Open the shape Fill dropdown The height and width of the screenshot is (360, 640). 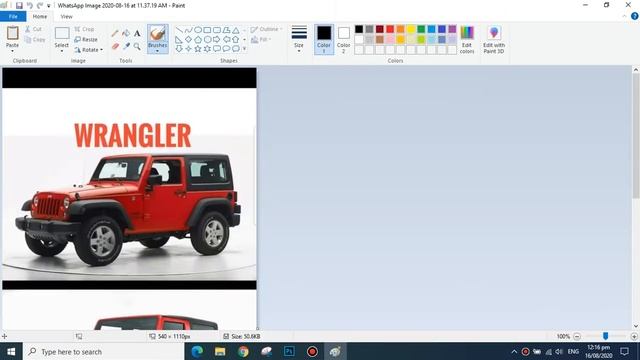click(x=261, y=40)
